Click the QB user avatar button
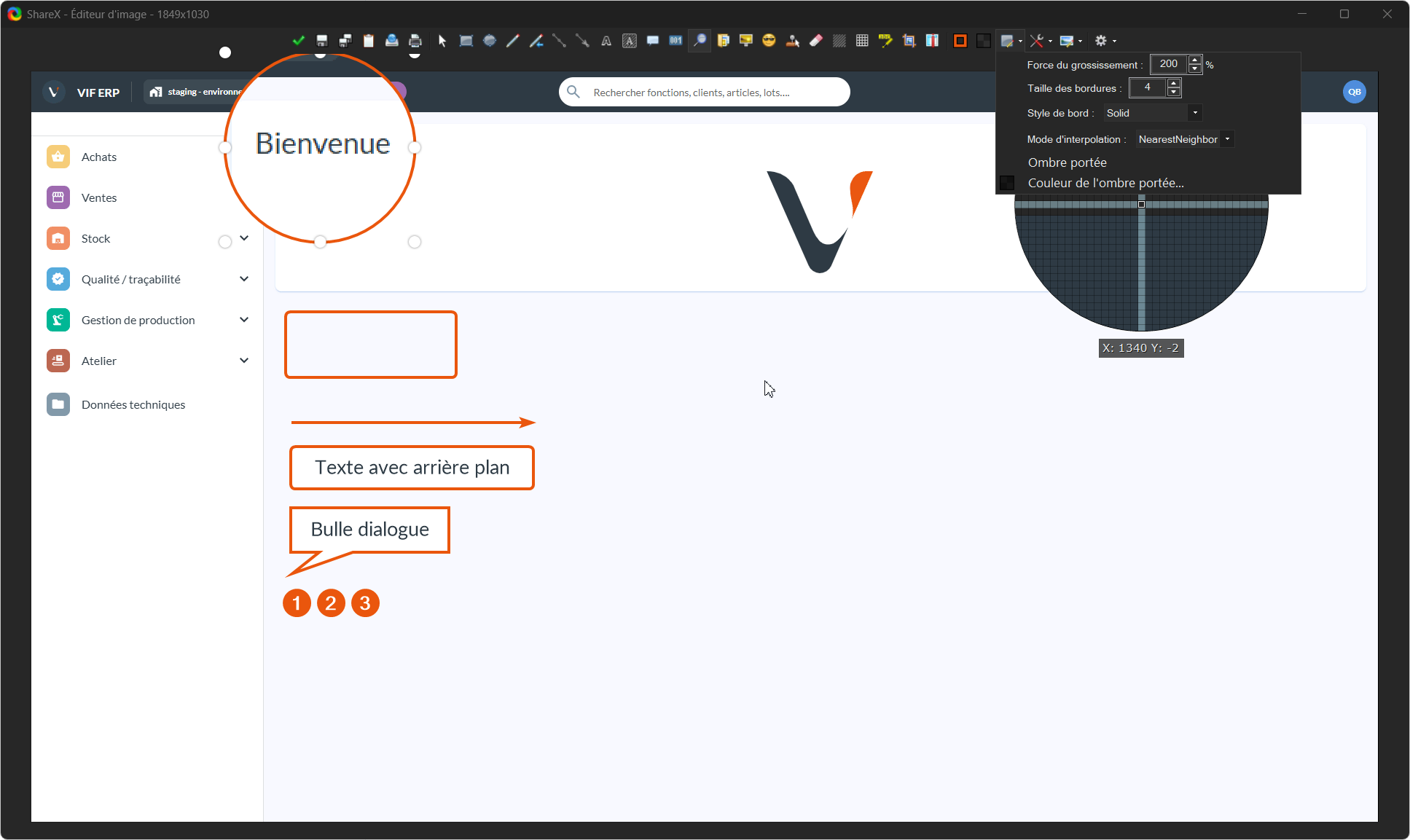The width and height of the screenshot is (1410, 840). tap(1354, 92)
